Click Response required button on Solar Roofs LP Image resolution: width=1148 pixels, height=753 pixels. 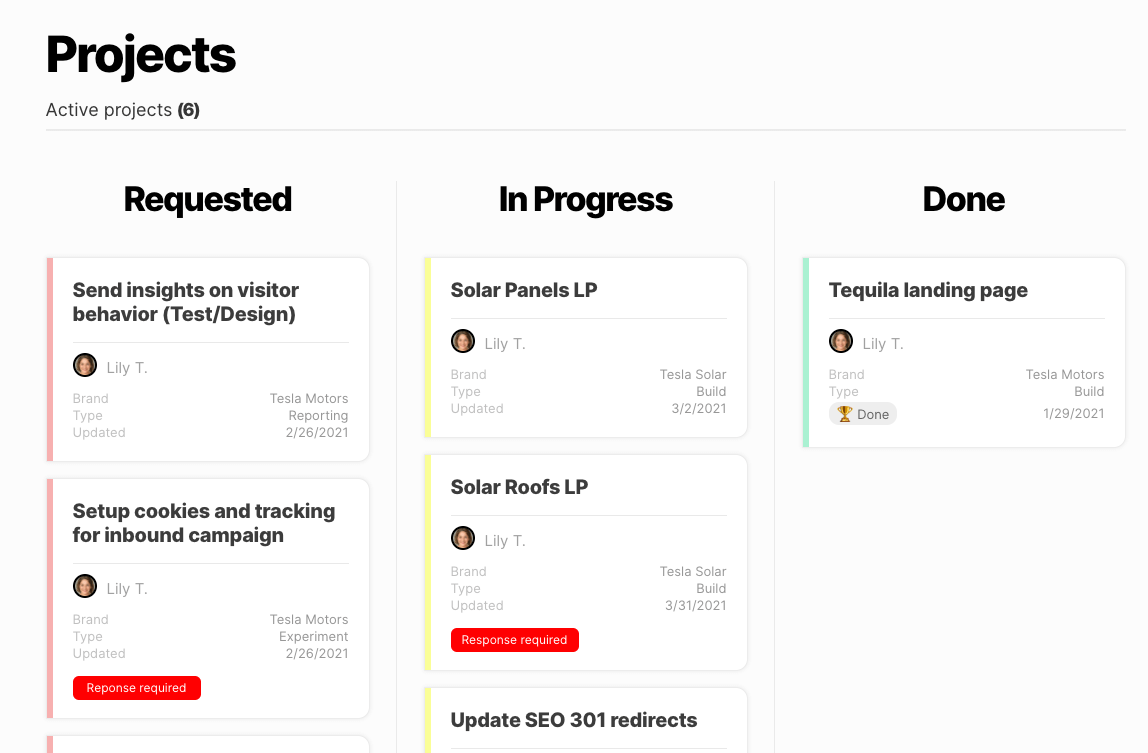(x=515, y=640)
